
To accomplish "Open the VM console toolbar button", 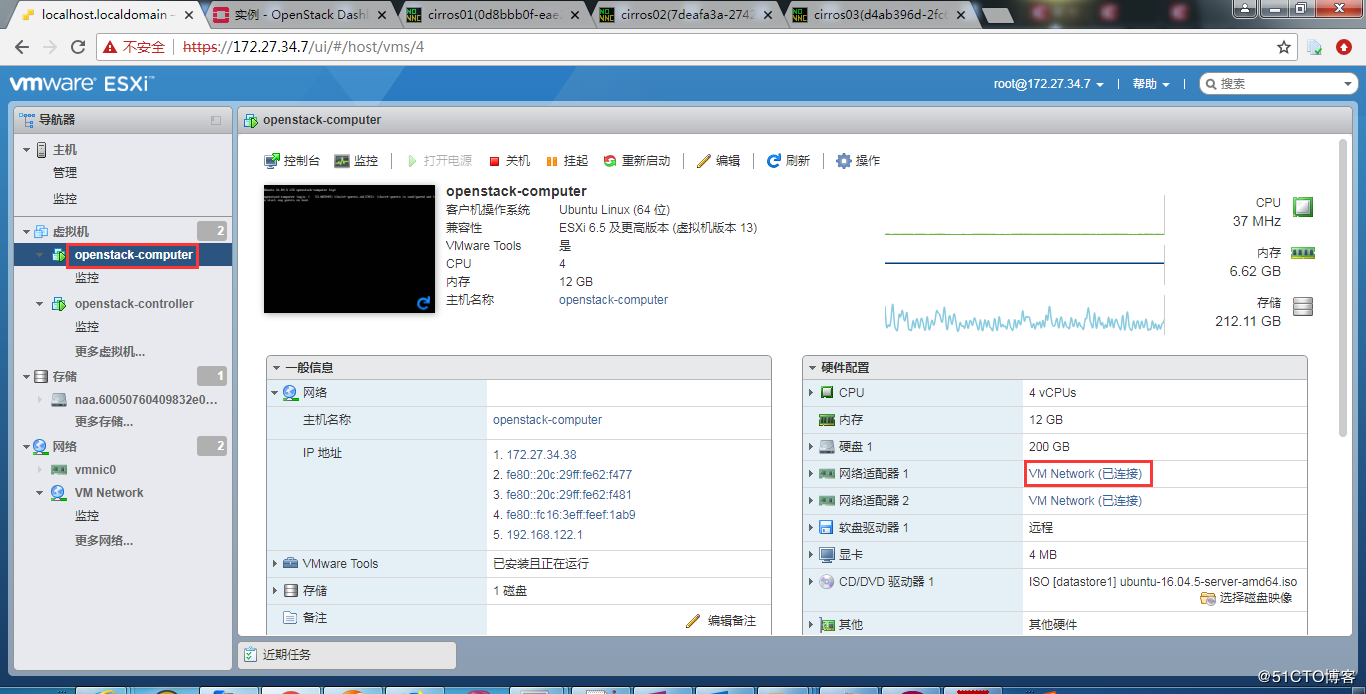I will (291, 161).
